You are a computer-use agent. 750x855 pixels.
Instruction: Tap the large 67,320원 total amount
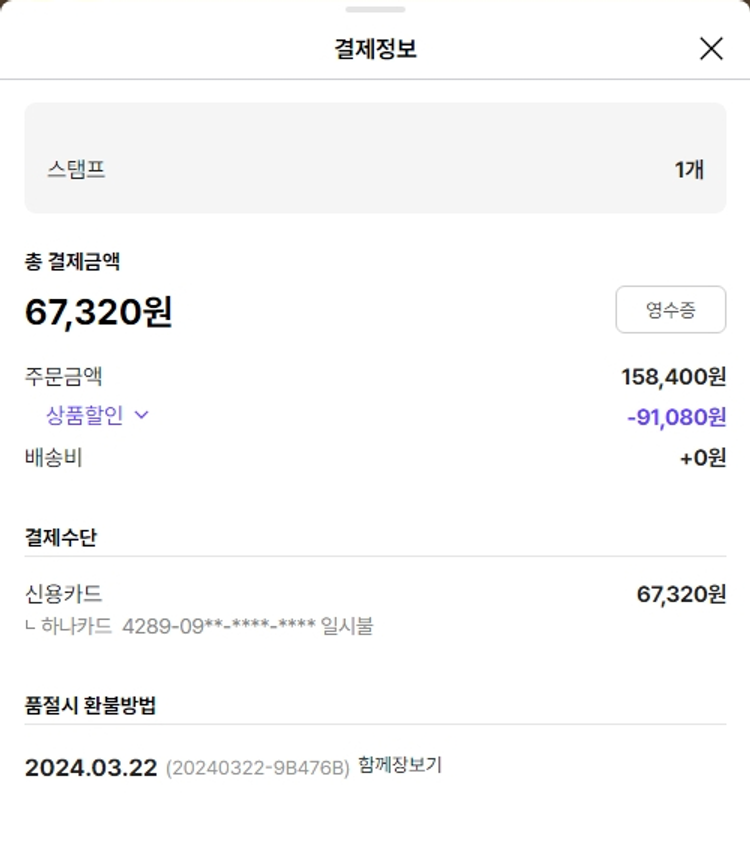coord(98,312)
